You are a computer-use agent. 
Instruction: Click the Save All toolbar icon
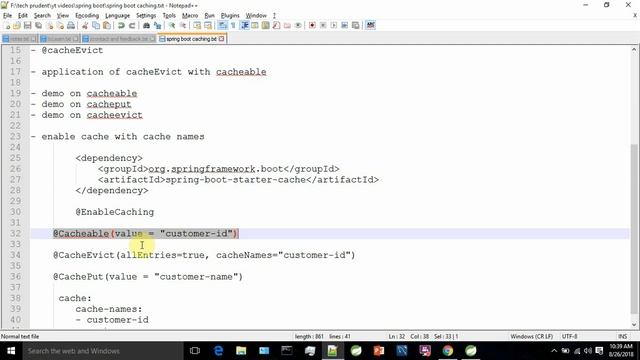pyautogui.click(x=38, y=25)
